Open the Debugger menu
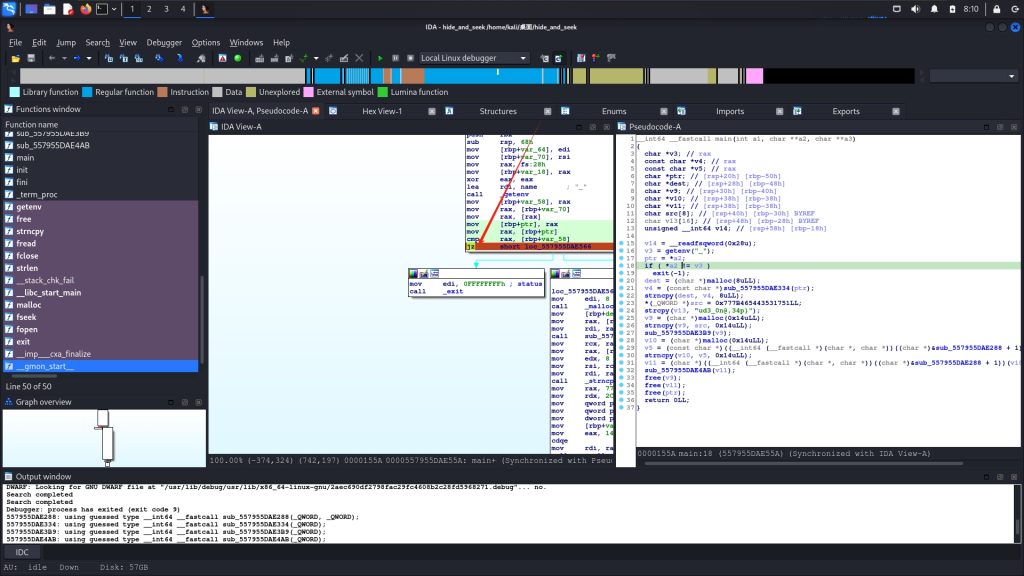Image resolution: width=1024 pixels, height=576 pixels. tap(164, 42)
